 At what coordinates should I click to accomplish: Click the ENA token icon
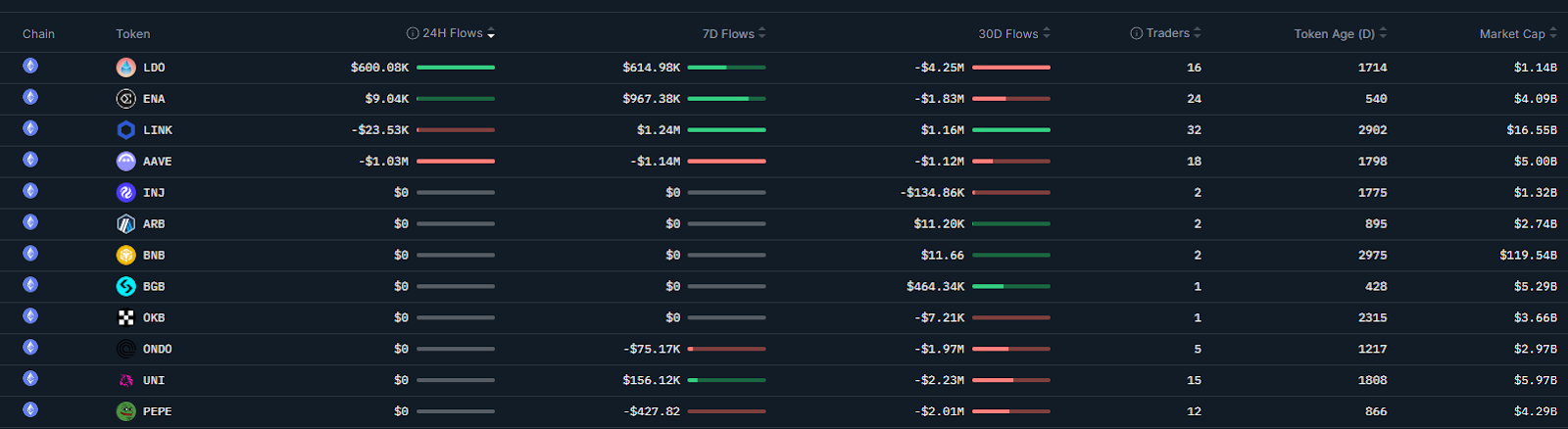(x=125, y=99)
